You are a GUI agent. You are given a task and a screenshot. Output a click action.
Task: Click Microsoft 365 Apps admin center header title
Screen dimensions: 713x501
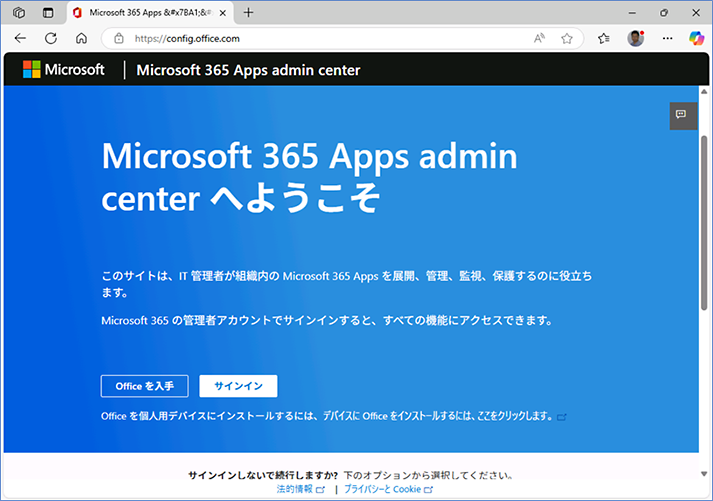(248, 70)
